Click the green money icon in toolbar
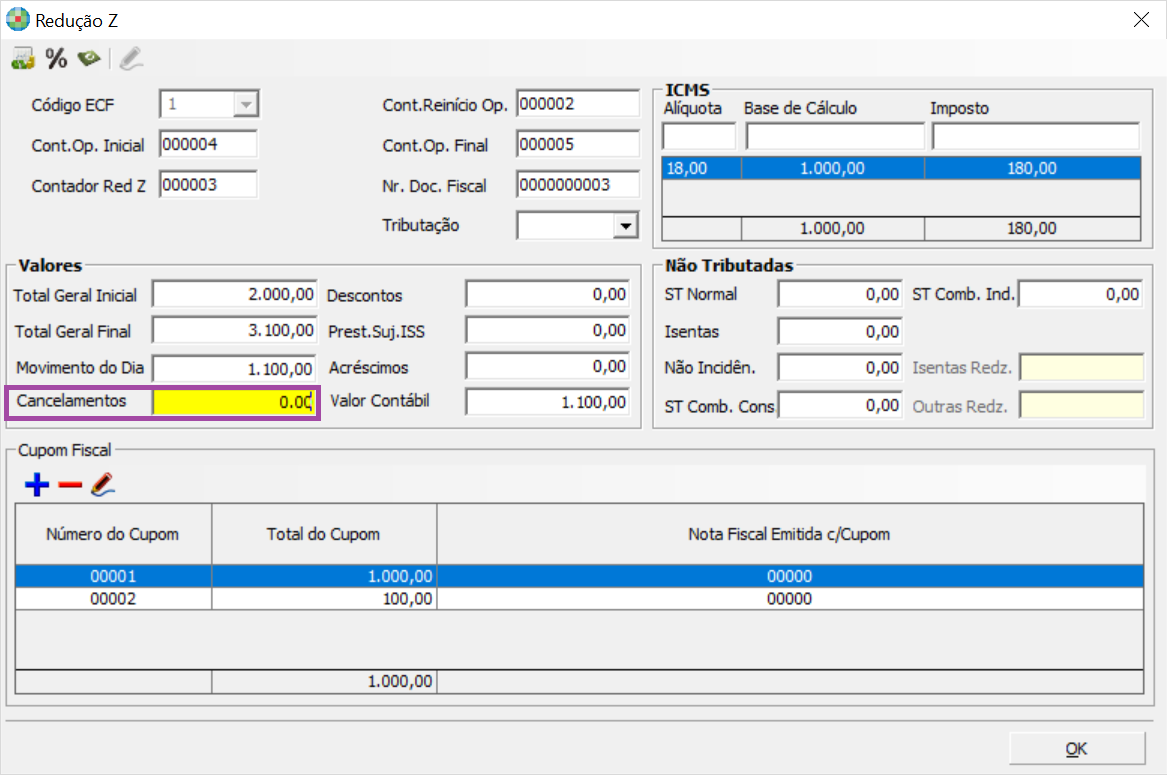 coord(89,58)
